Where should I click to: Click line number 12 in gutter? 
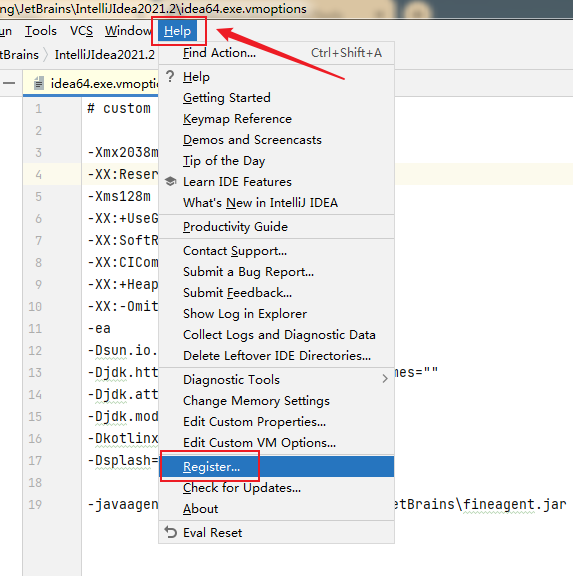point(35,350)
